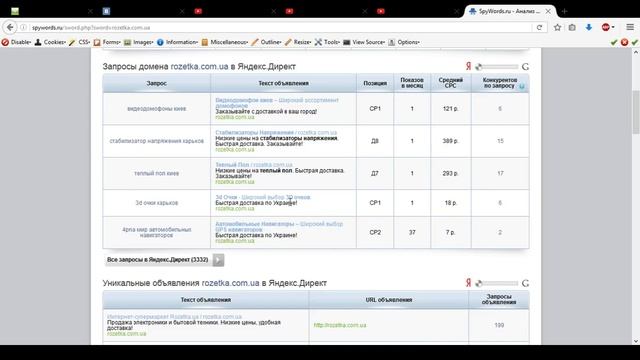
Task: Click the Показов в месяц column header
Action: tap(412, 83)
